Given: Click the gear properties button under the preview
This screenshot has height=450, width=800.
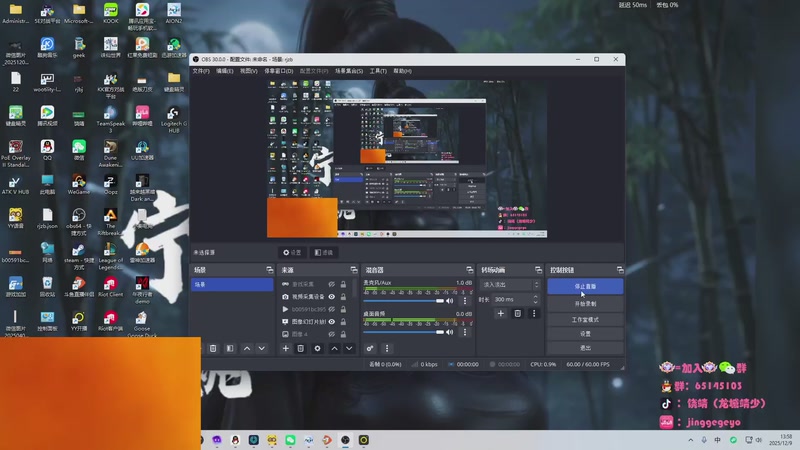Looking at the screenshot, I should click(x=292, y=253).
